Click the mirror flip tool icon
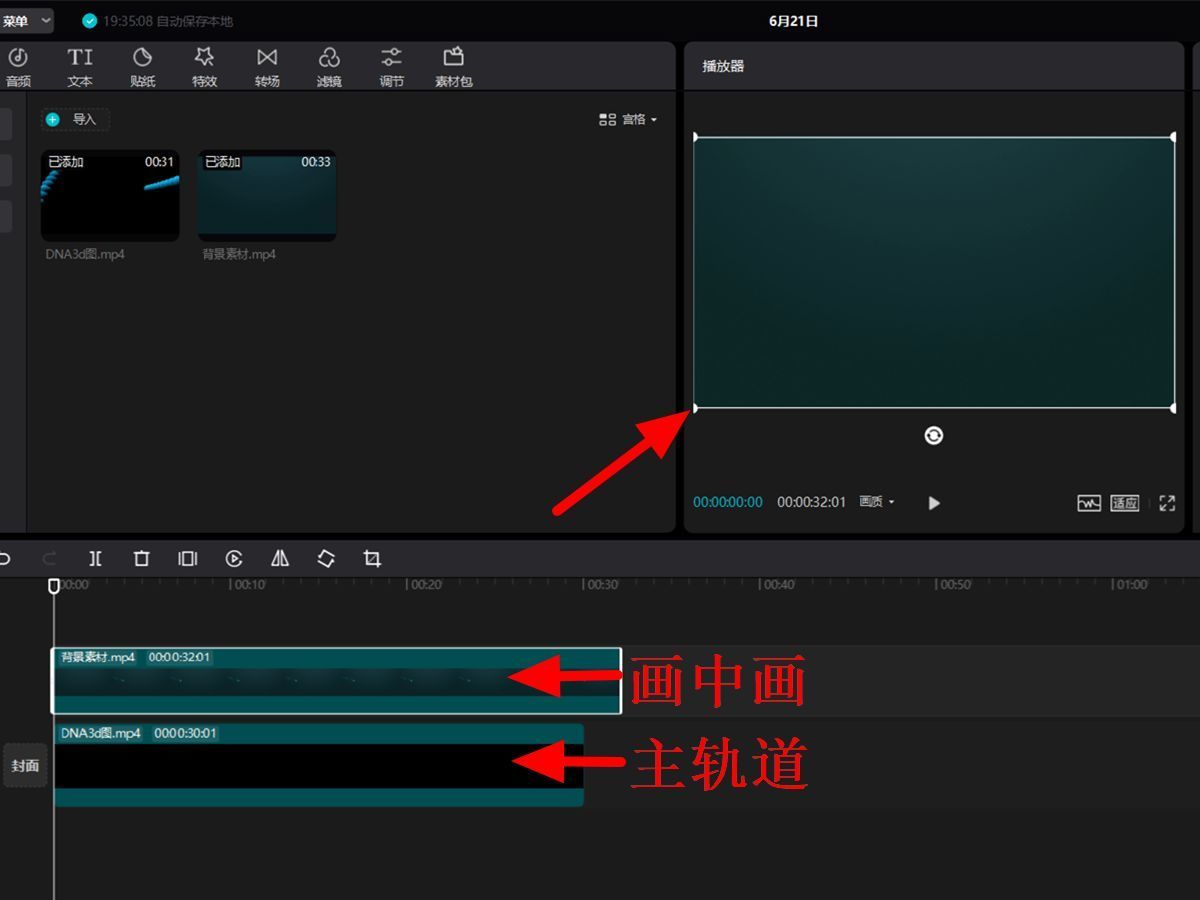 coord(280,559)
